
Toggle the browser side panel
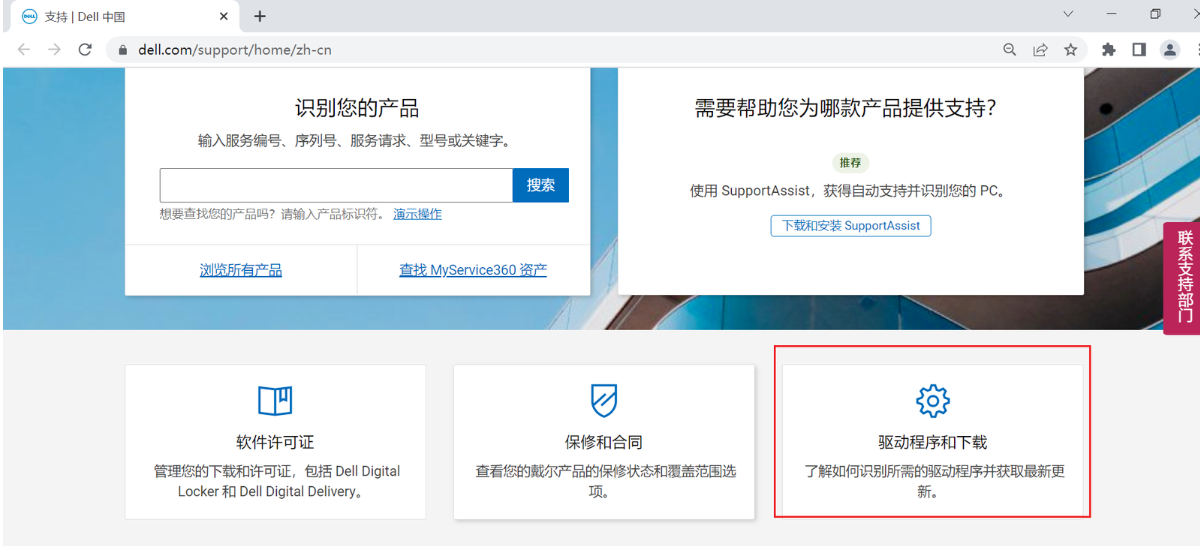1139,49
